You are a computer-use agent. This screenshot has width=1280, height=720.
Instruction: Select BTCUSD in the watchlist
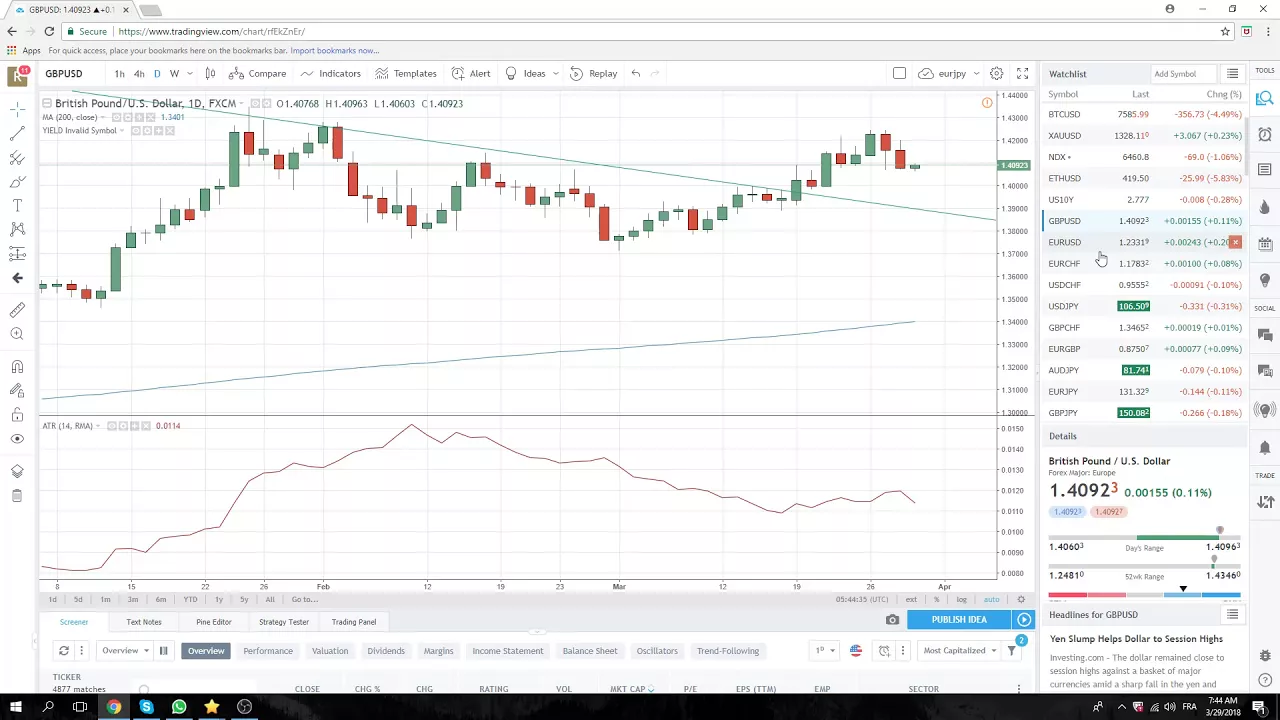(1144, 114)
